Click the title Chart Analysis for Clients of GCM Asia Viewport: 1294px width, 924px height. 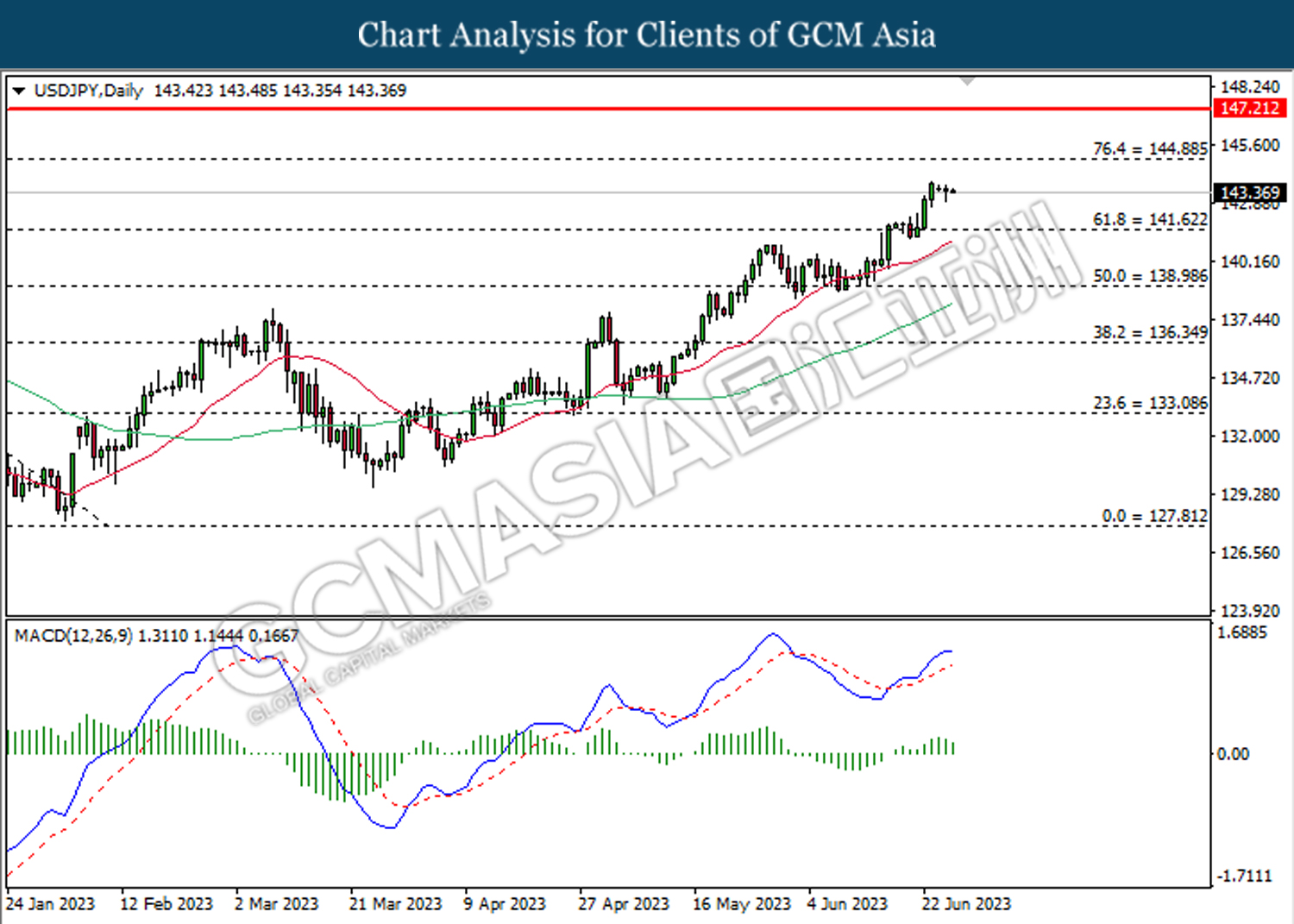(647, 35)
